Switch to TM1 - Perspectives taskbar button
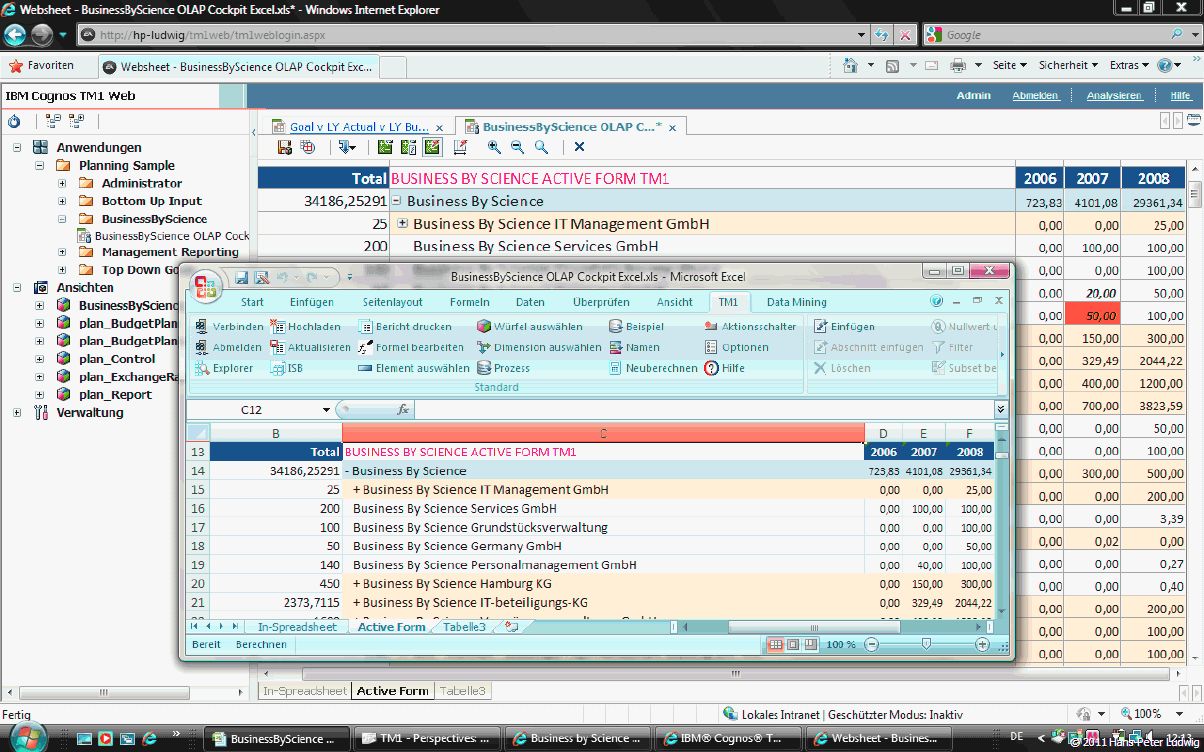Image resolution: width=1204 pixels, height=752 pixels. tap(428, 739)
